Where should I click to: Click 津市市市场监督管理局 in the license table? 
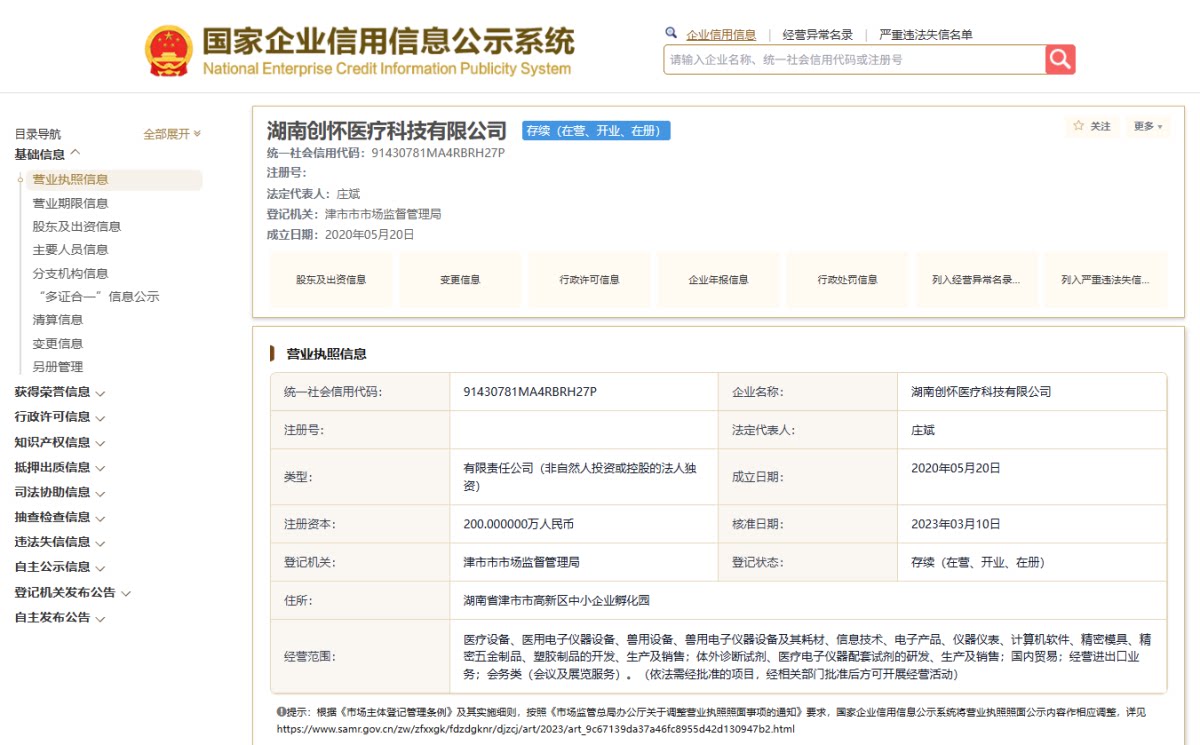[521, 562]
